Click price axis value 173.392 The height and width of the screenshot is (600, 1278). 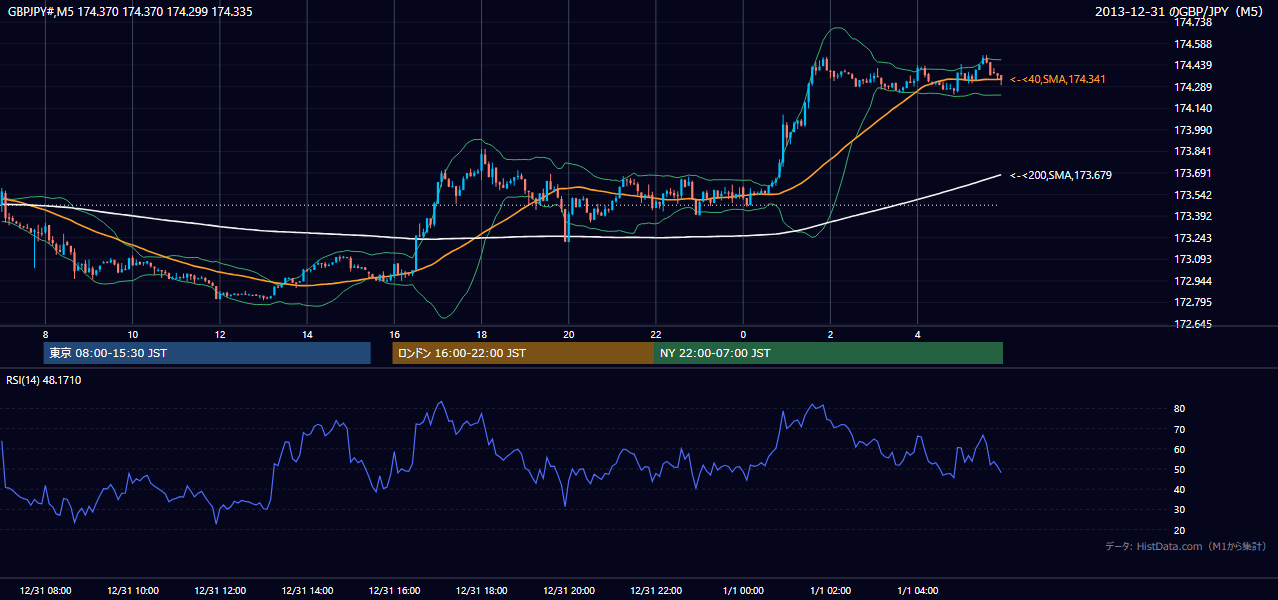click(1193, 216)
